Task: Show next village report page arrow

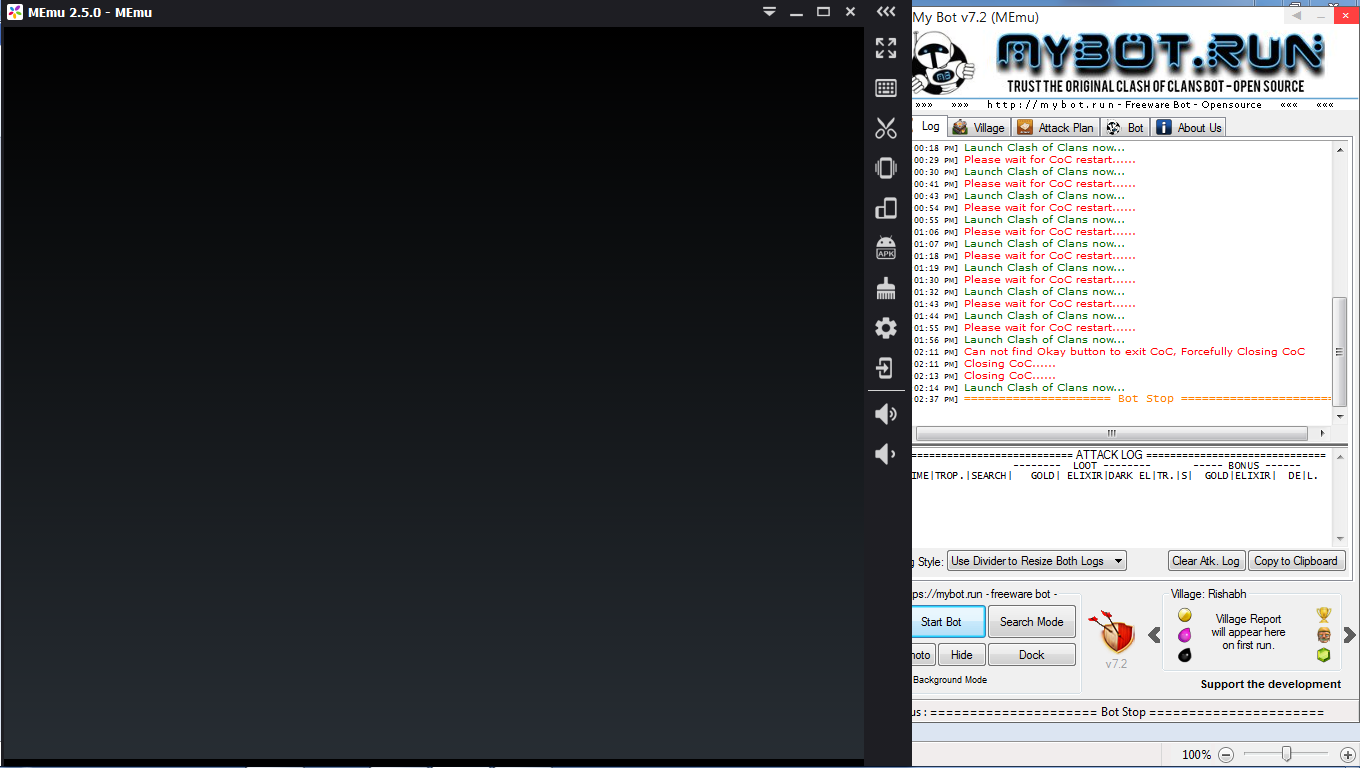Action: (x=1349, y=635)
